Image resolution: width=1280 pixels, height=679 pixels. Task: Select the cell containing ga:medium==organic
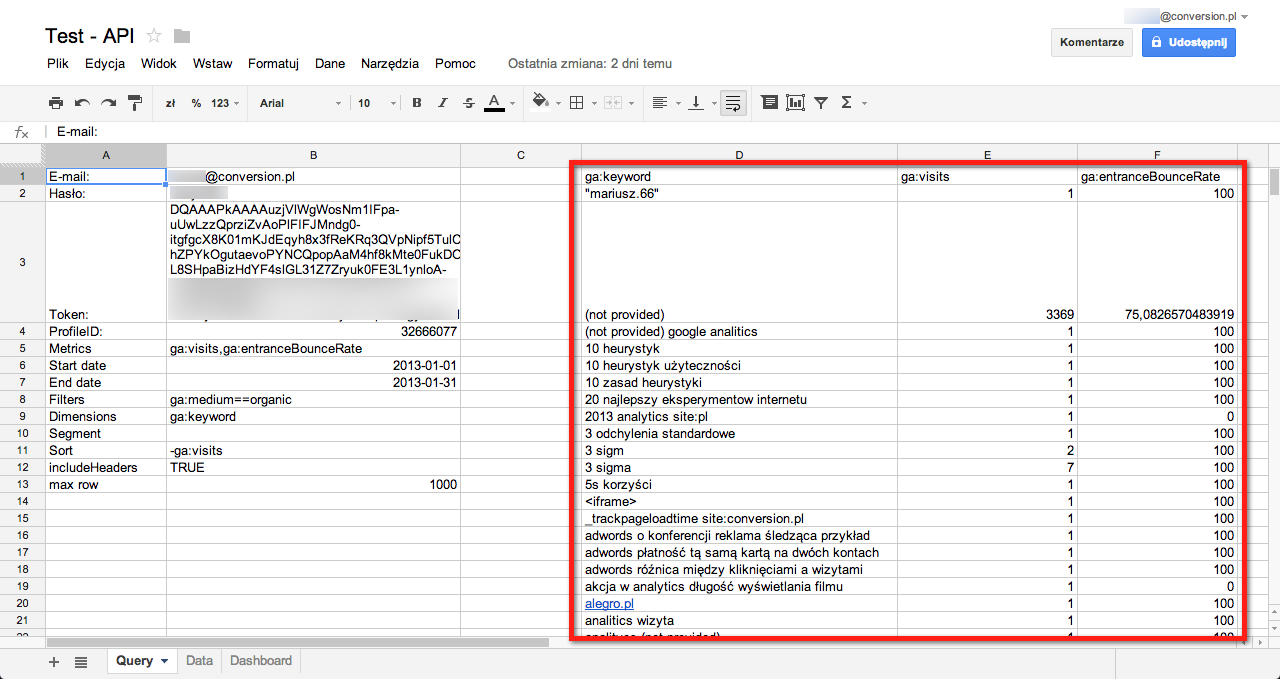pyautogui.click(x=313, y=400)
